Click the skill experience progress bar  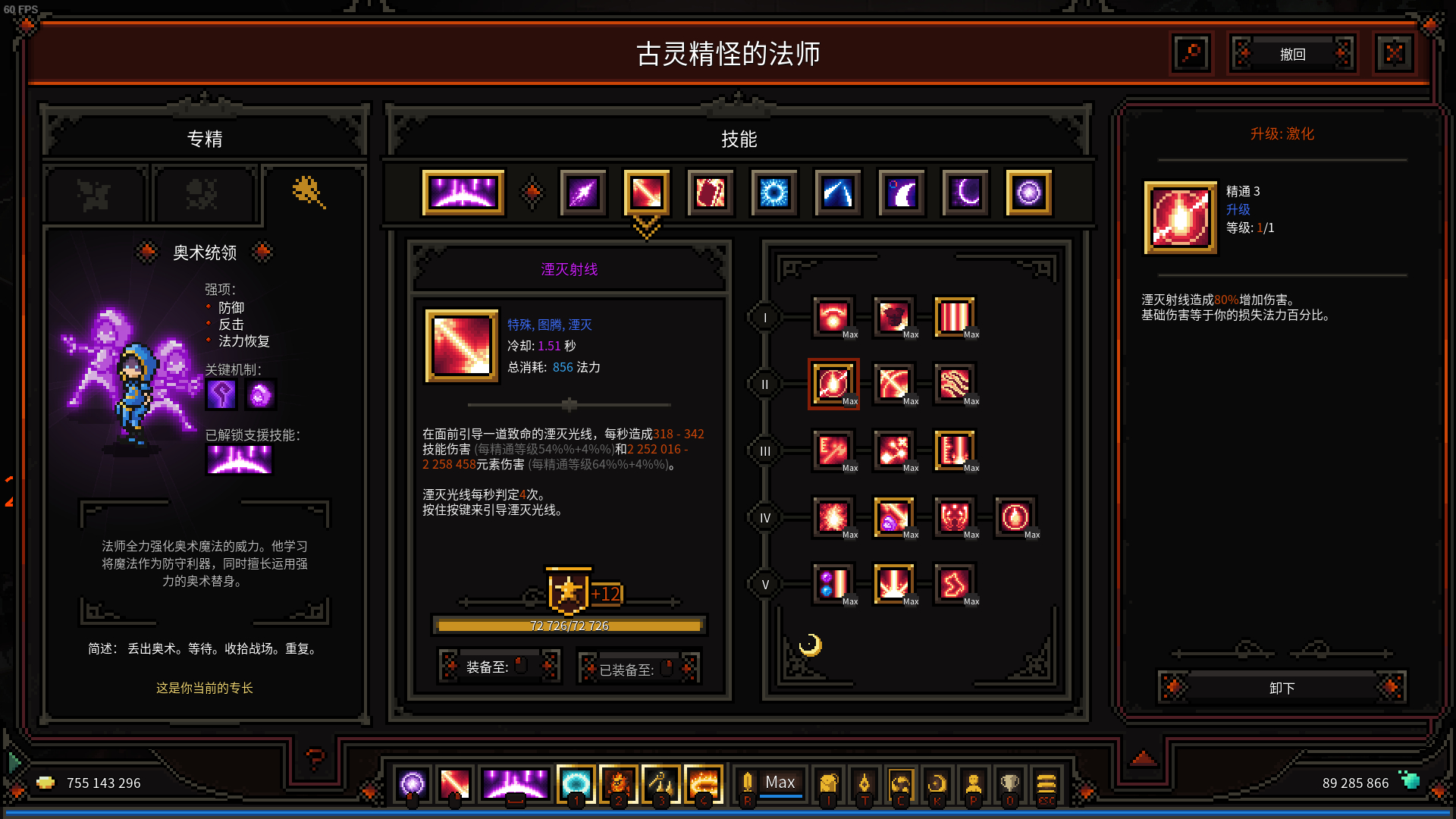point(569,626)
